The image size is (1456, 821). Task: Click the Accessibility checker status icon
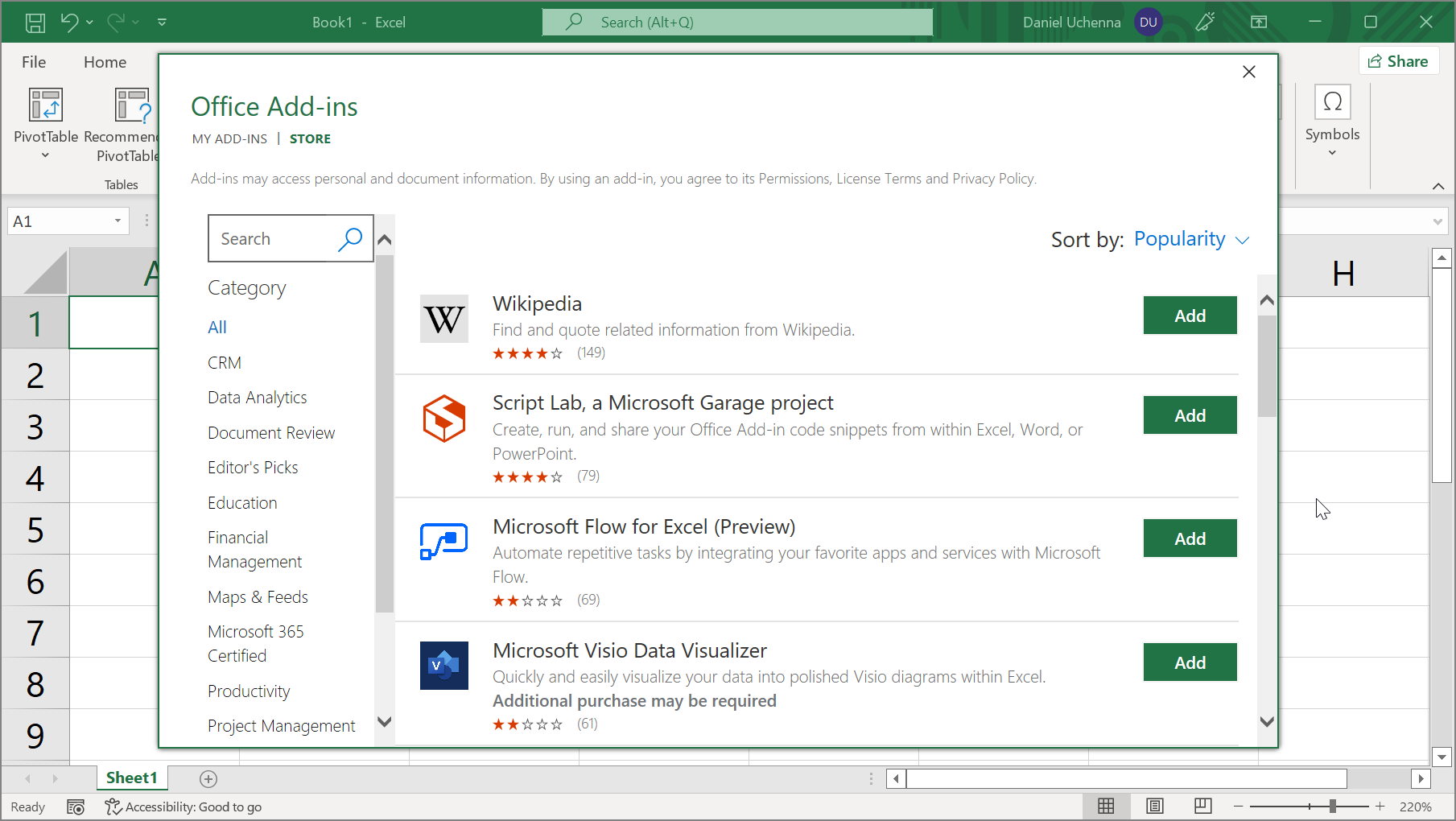113,807
